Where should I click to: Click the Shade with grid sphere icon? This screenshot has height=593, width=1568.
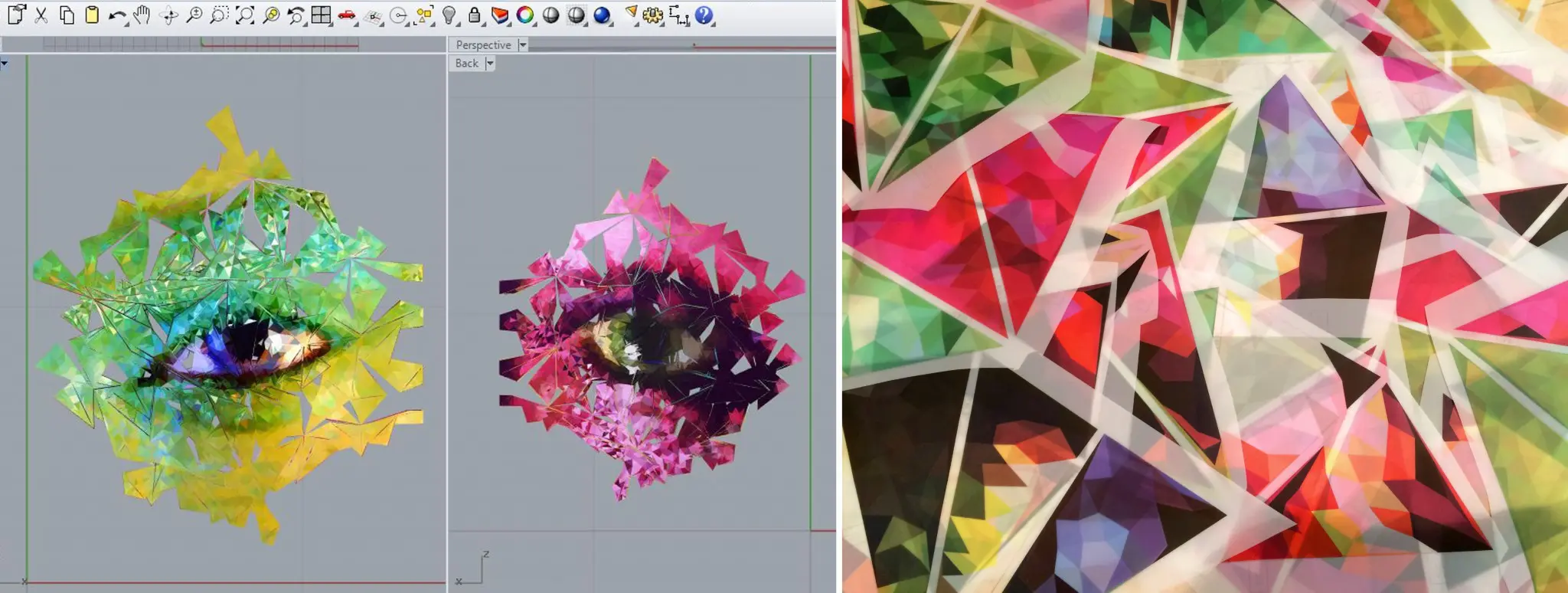coord(577,15)
